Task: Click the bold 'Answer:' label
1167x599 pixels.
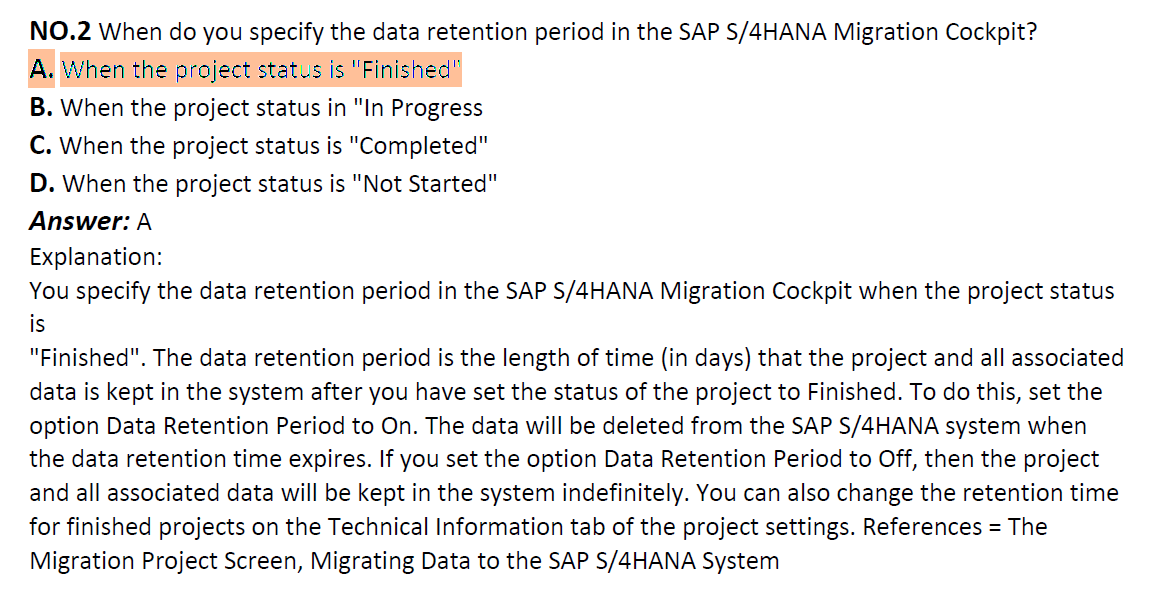Action: click(x=80, y=221)
